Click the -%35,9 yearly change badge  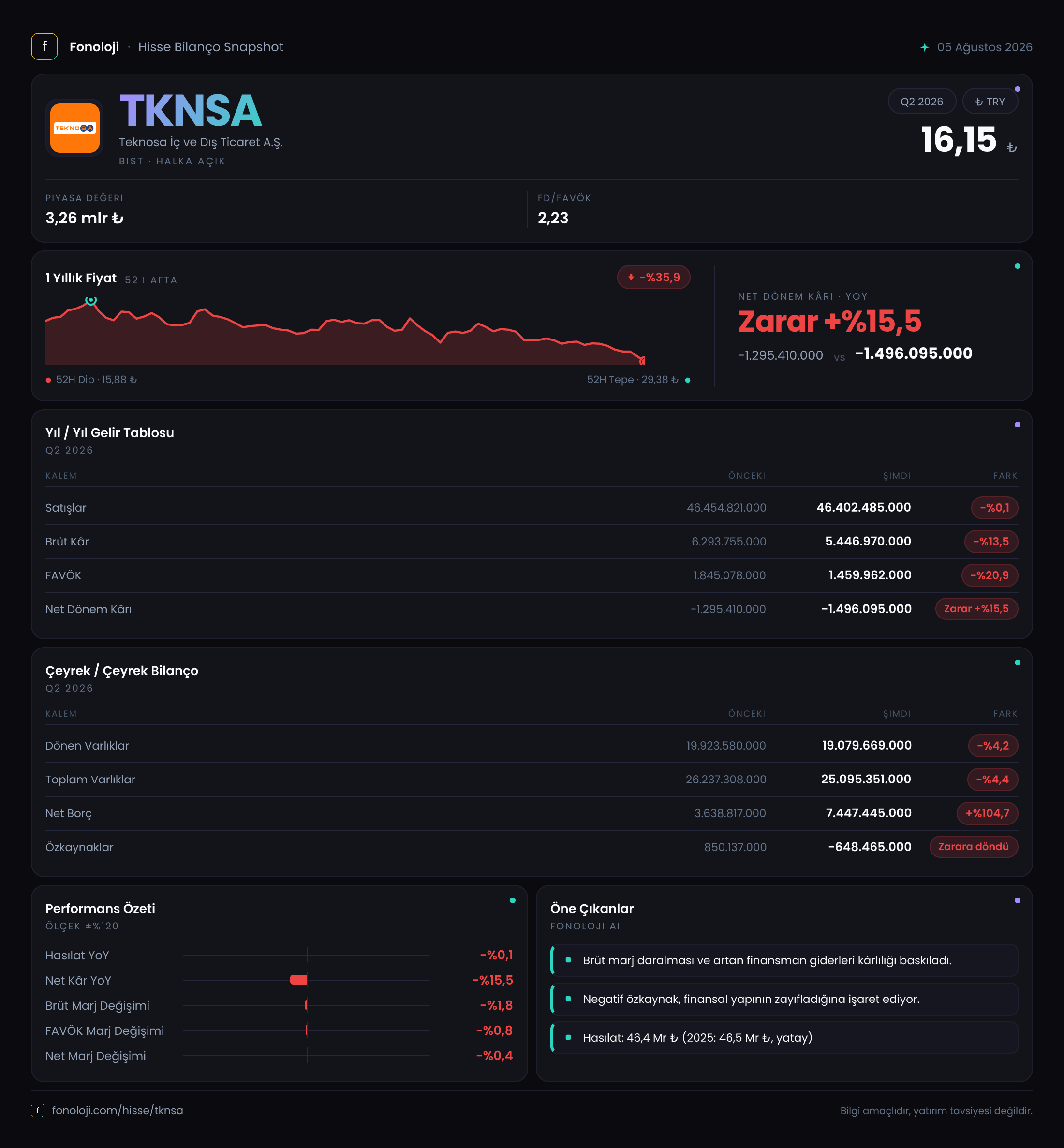tap(653, 277)
